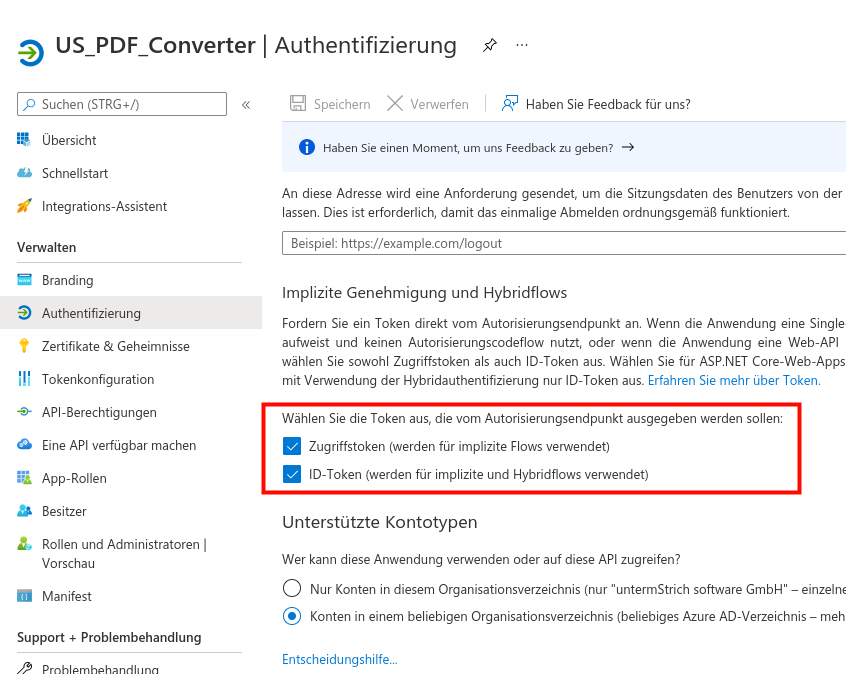846x674 pixels.
Task: Click the API-Berechtigungen arrow icon
Action: point(22,412)
